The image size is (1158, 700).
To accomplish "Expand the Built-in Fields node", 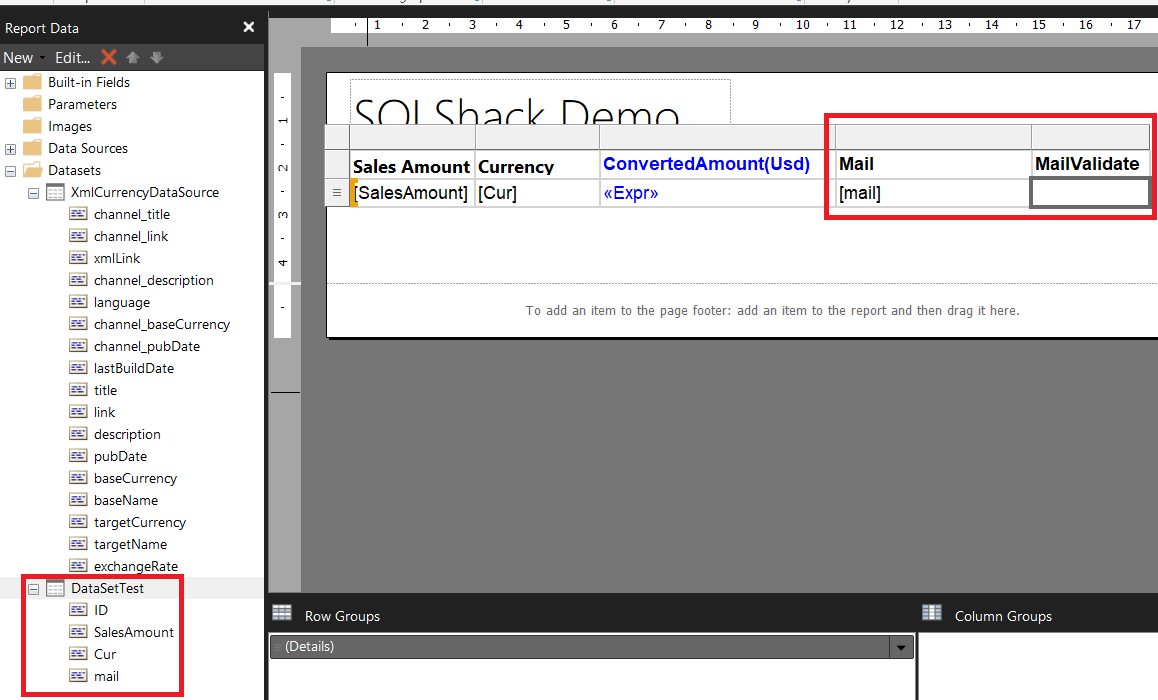I will pos(10,83).
